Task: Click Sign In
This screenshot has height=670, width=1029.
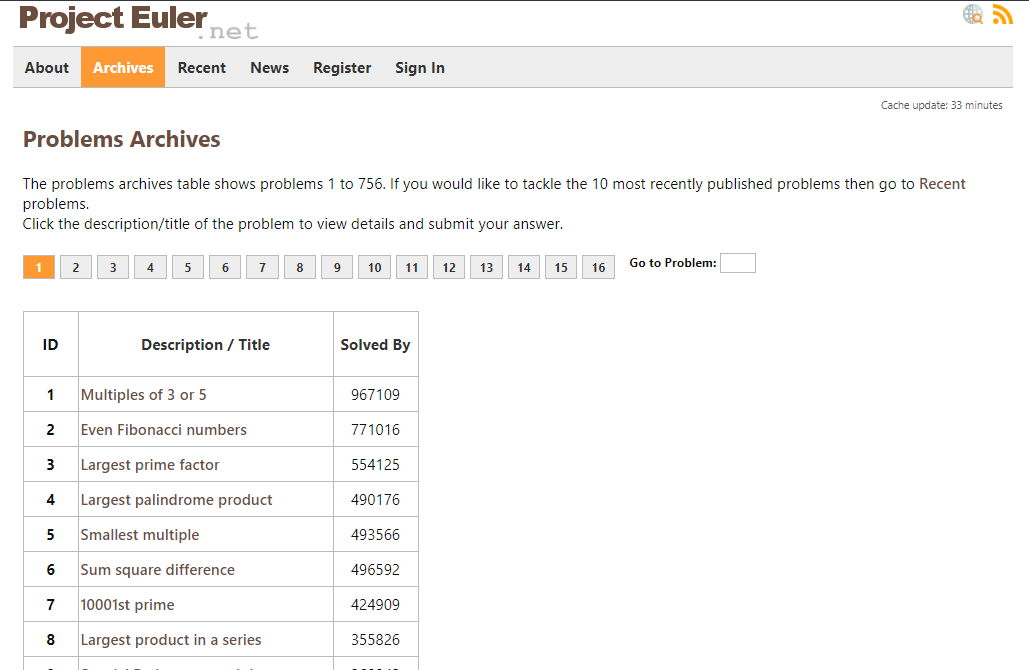Action: tap(420, 68)
